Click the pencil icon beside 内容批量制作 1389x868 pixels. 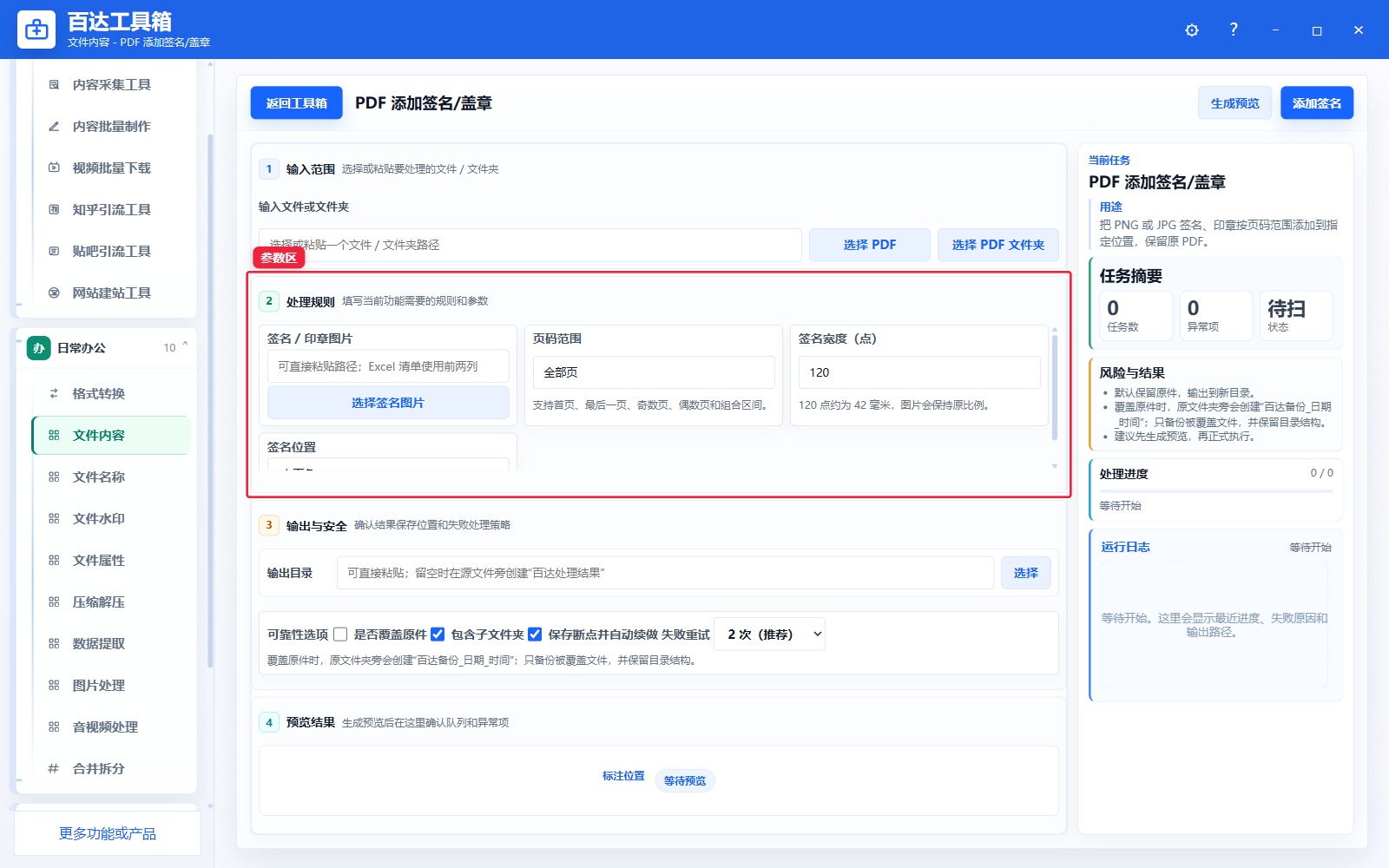54,126
